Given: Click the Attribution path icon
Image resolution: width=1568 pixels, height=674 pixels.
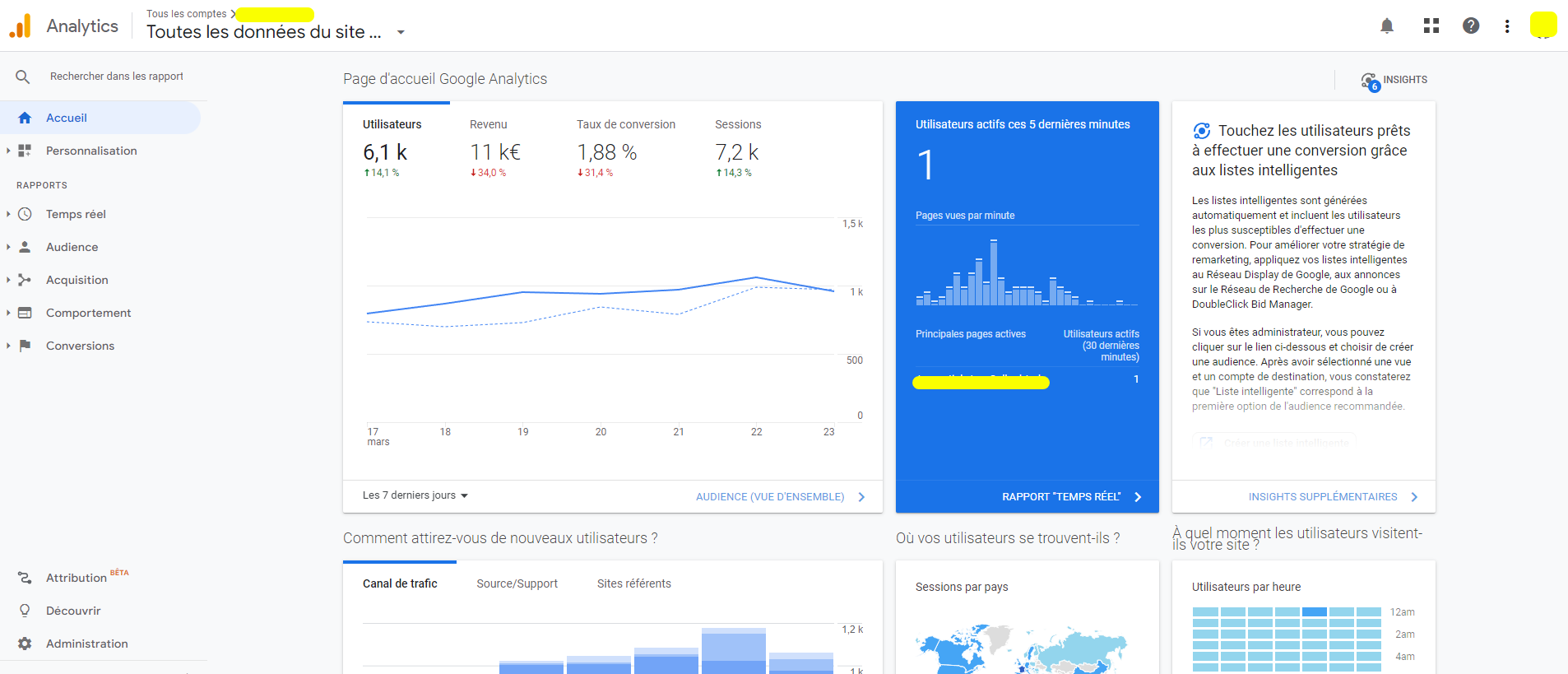Looking at the screenshot, I should (25, 578).
